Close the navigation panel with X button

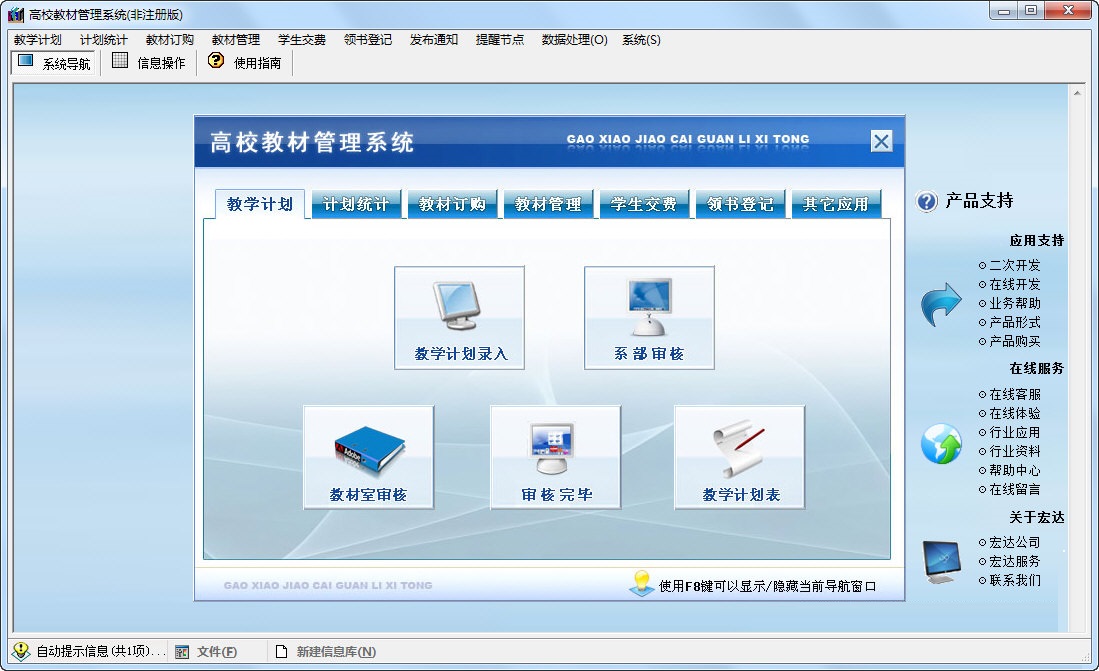pyautogui.click(x=881, y=141)
